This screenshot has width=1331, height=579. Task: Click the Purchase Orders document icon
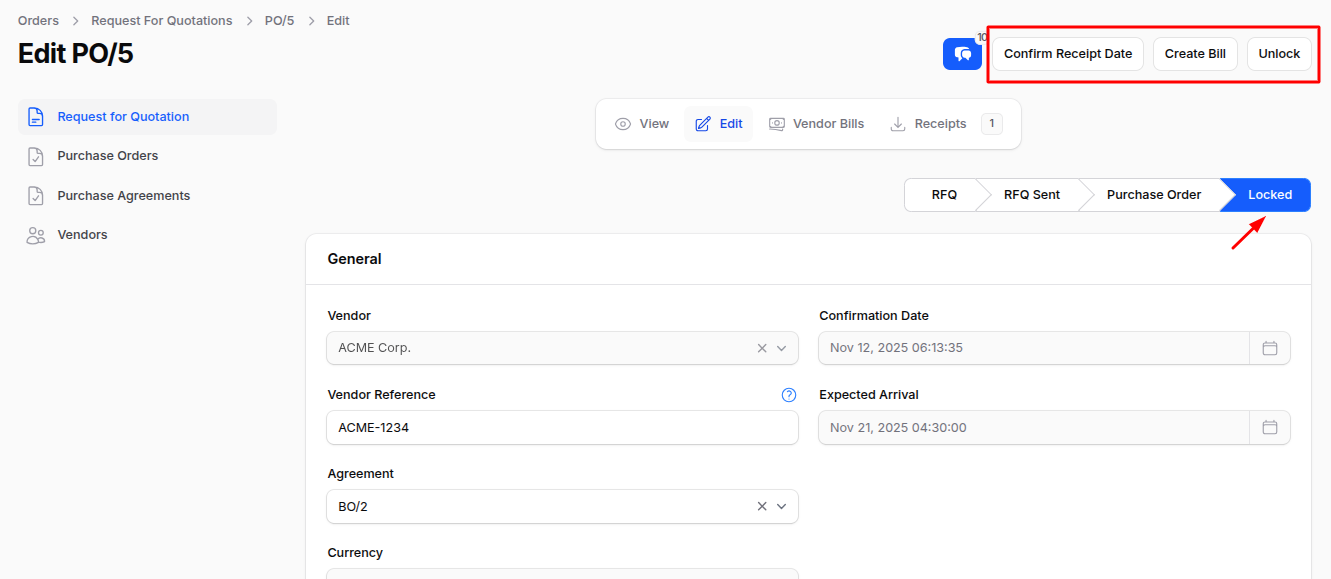pos(36,155)
